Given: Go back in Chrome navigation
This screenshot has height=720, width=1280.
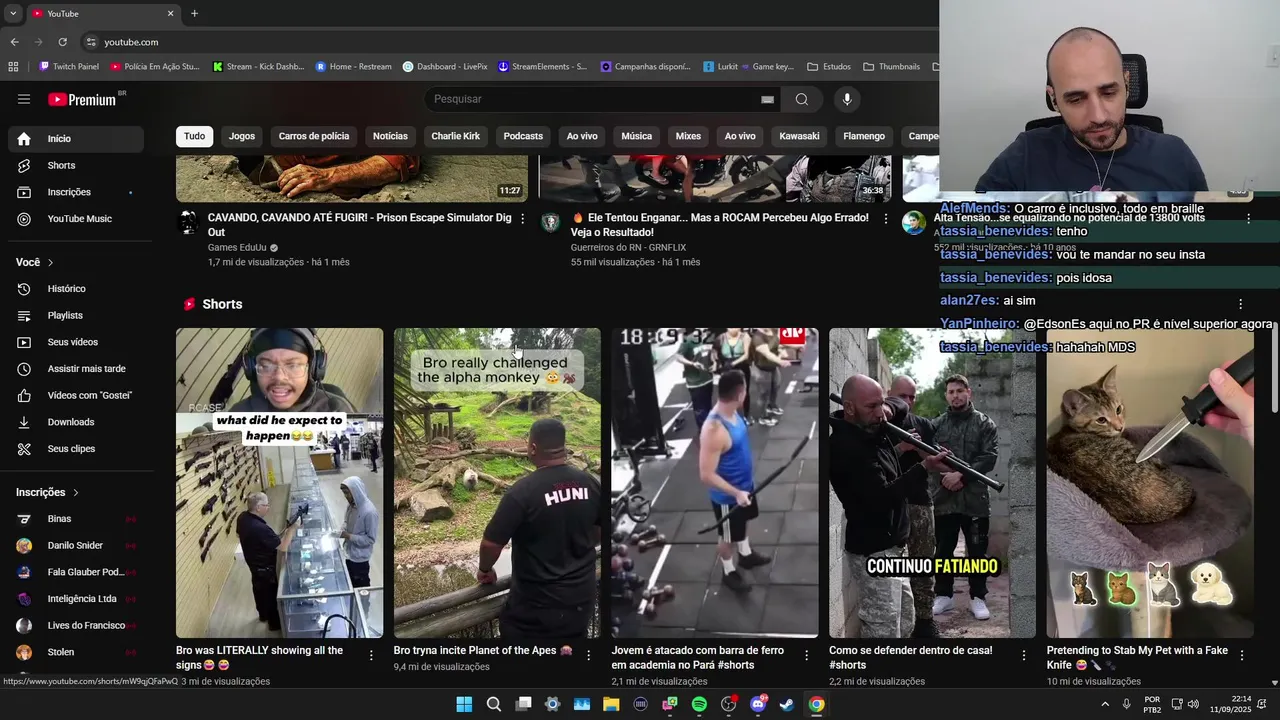Looking at the screenshot, I should pos(14,42).
